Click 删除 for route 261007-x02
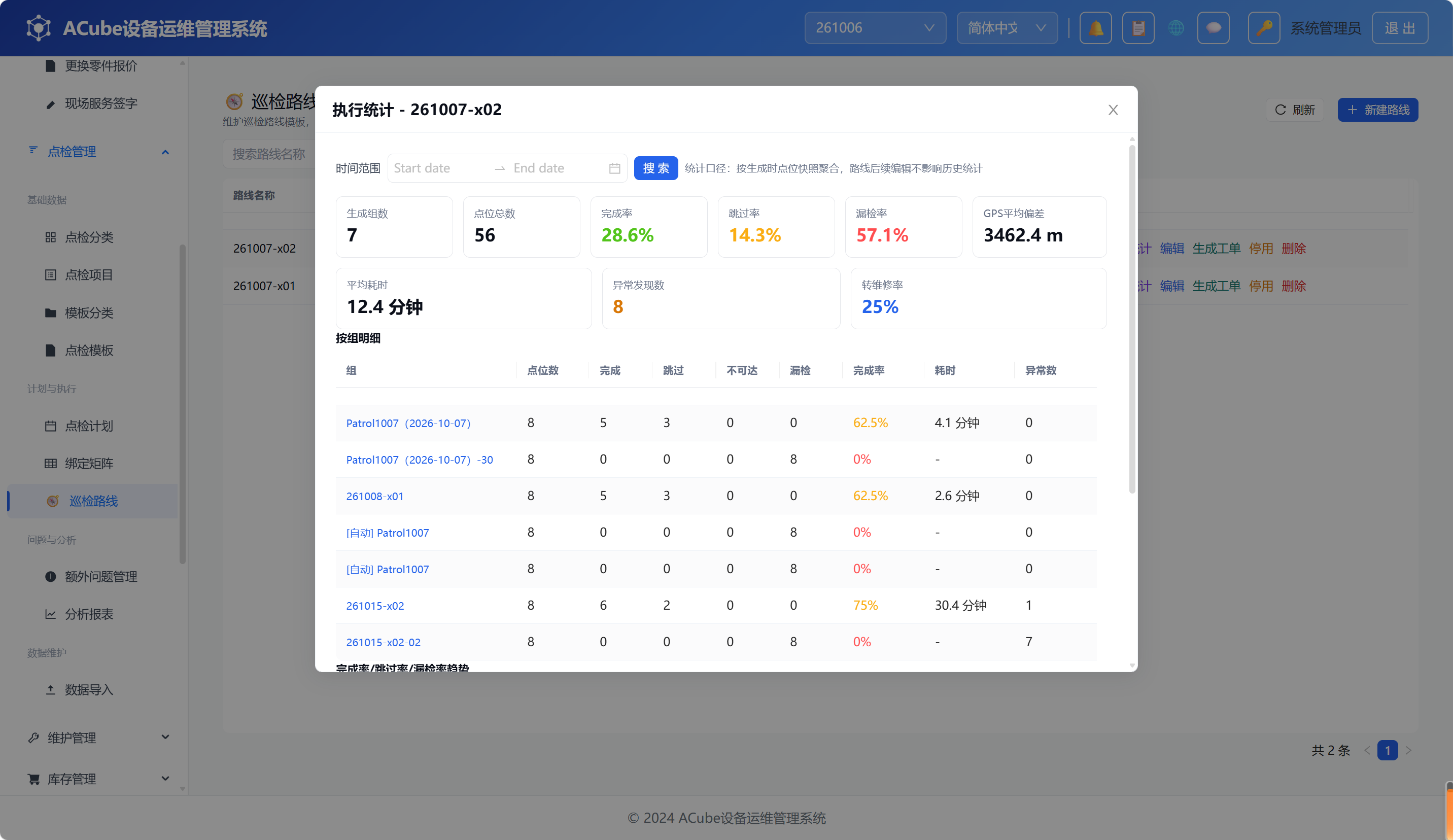Screen dimensions: 1453x840 tap(1293, 249)
